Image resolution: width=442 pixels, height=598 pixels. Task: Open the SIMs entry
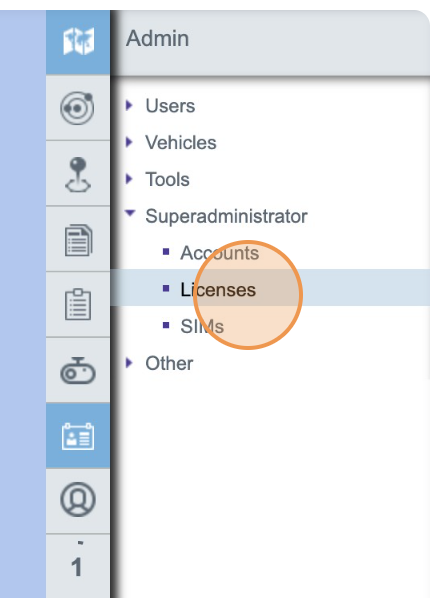[202, 326]
